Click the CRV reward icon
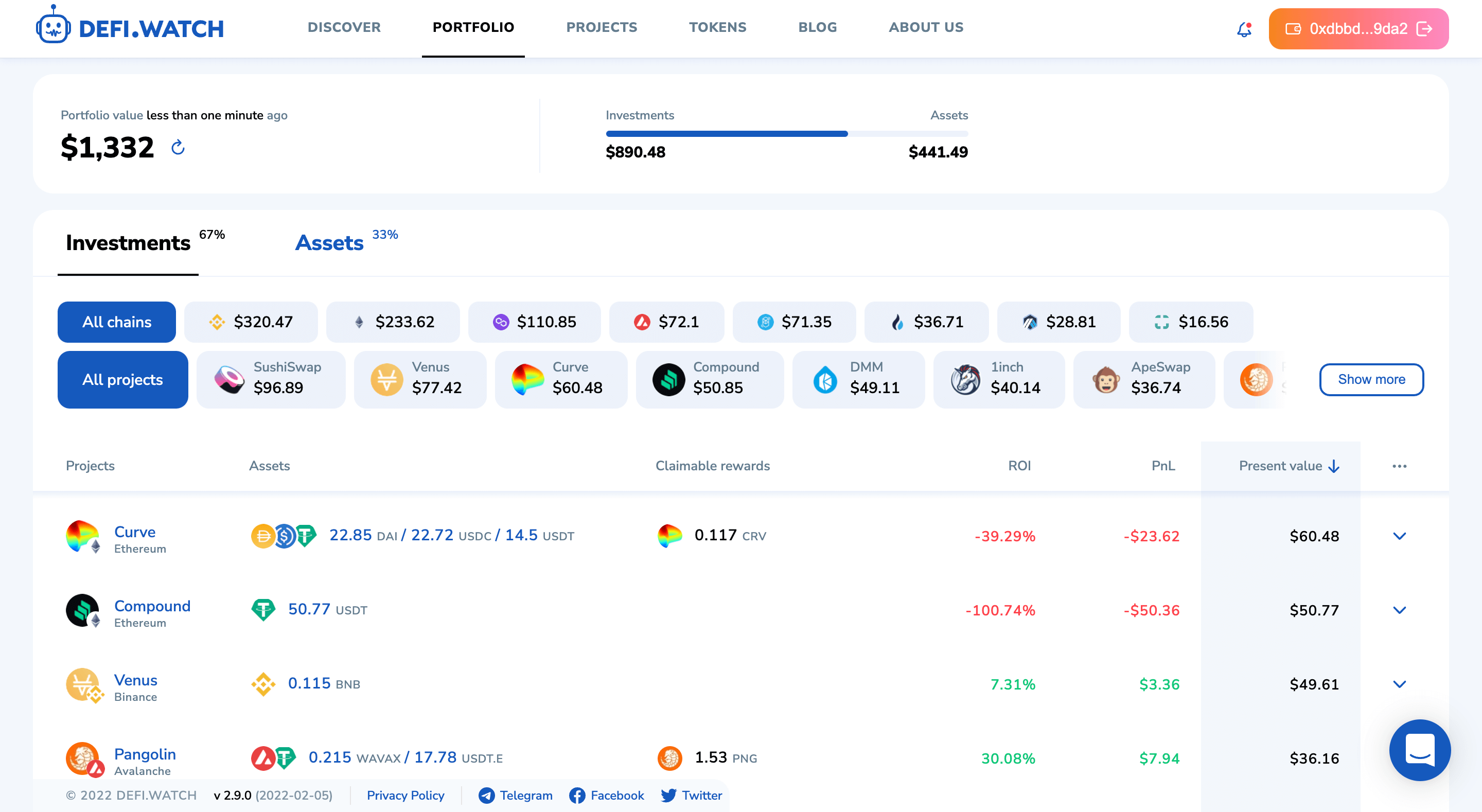This screenshot has height=812, width=1482. click(x=669, y=536)
